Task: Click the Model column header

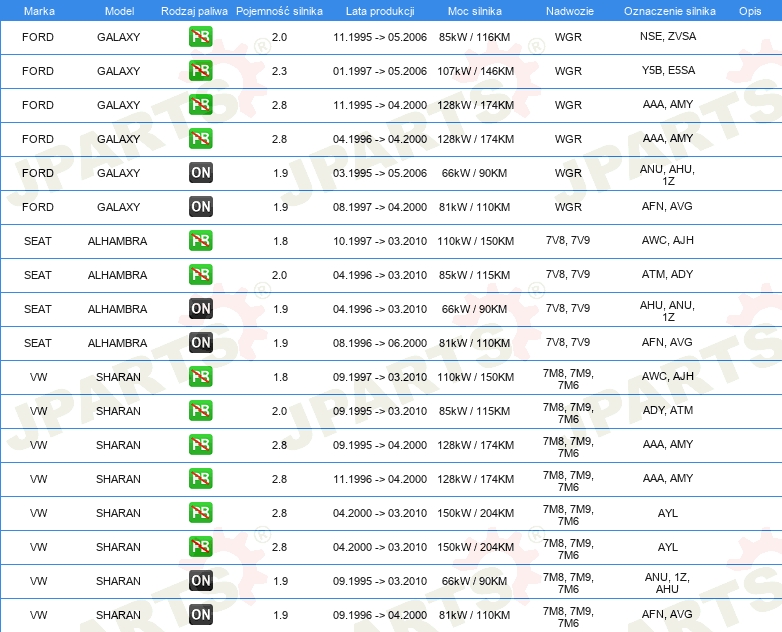Action: point(119,11)
